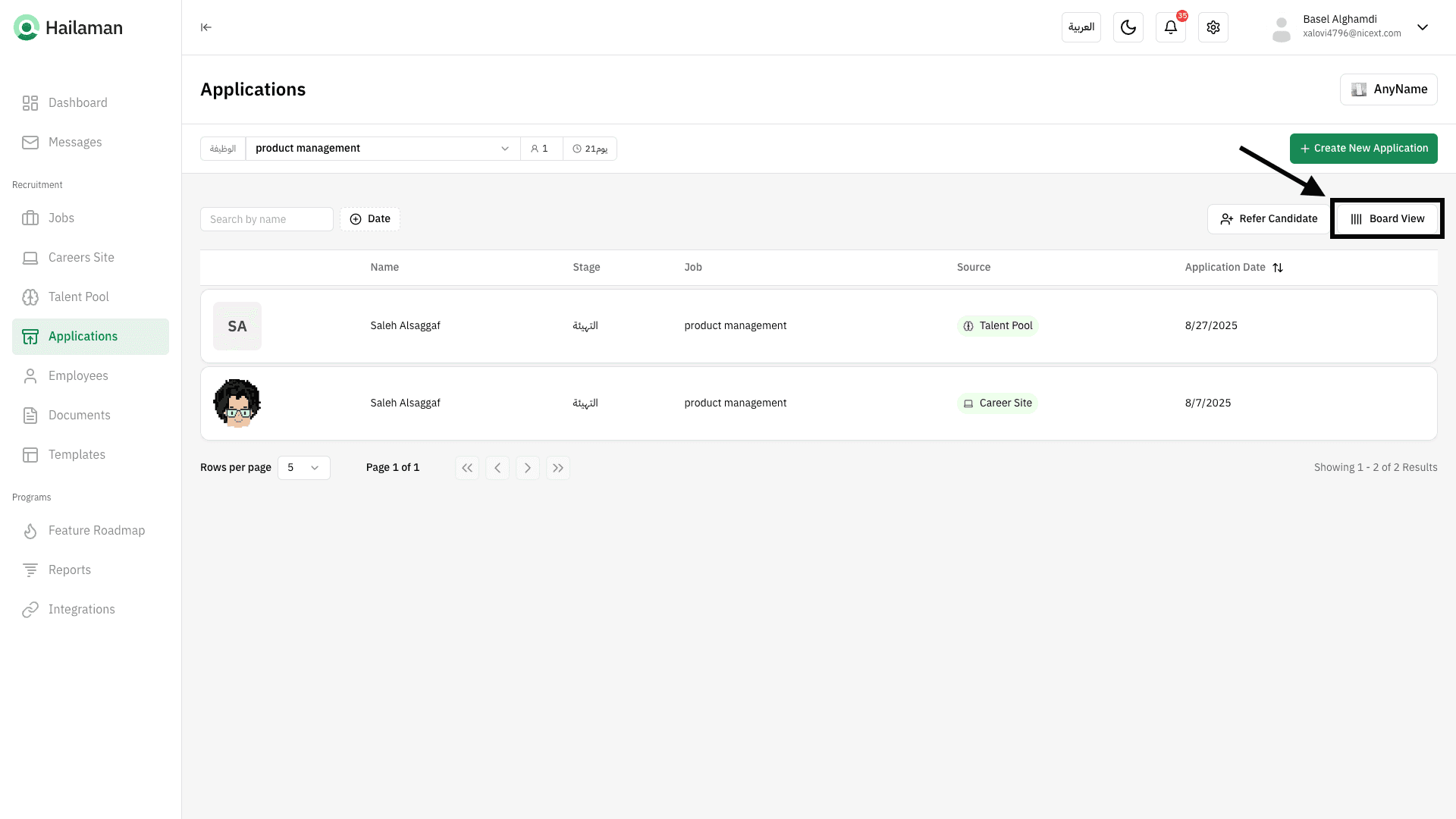This screenshot has height=819, width=1456.
Task: Click the Refer Candidate button
Action: click(x=1268, y=219)
